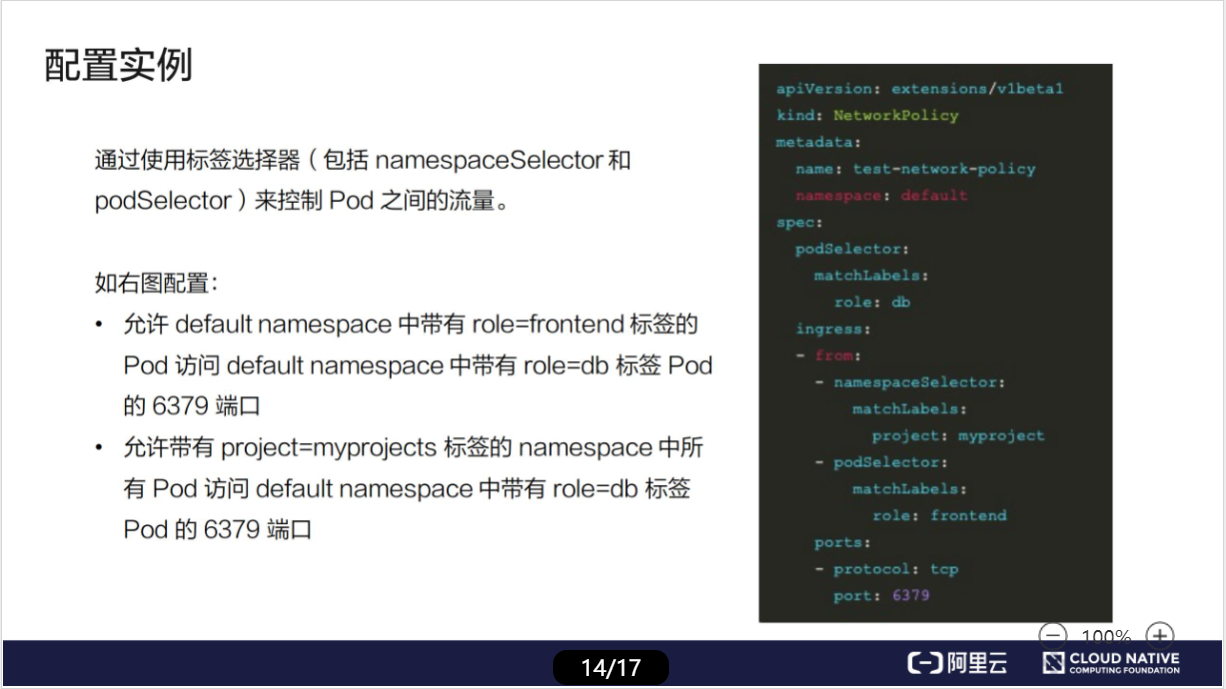Click the 100% zoom level label
The height and width of the screenshot is (689, 1226).
tap(1105, 636)
